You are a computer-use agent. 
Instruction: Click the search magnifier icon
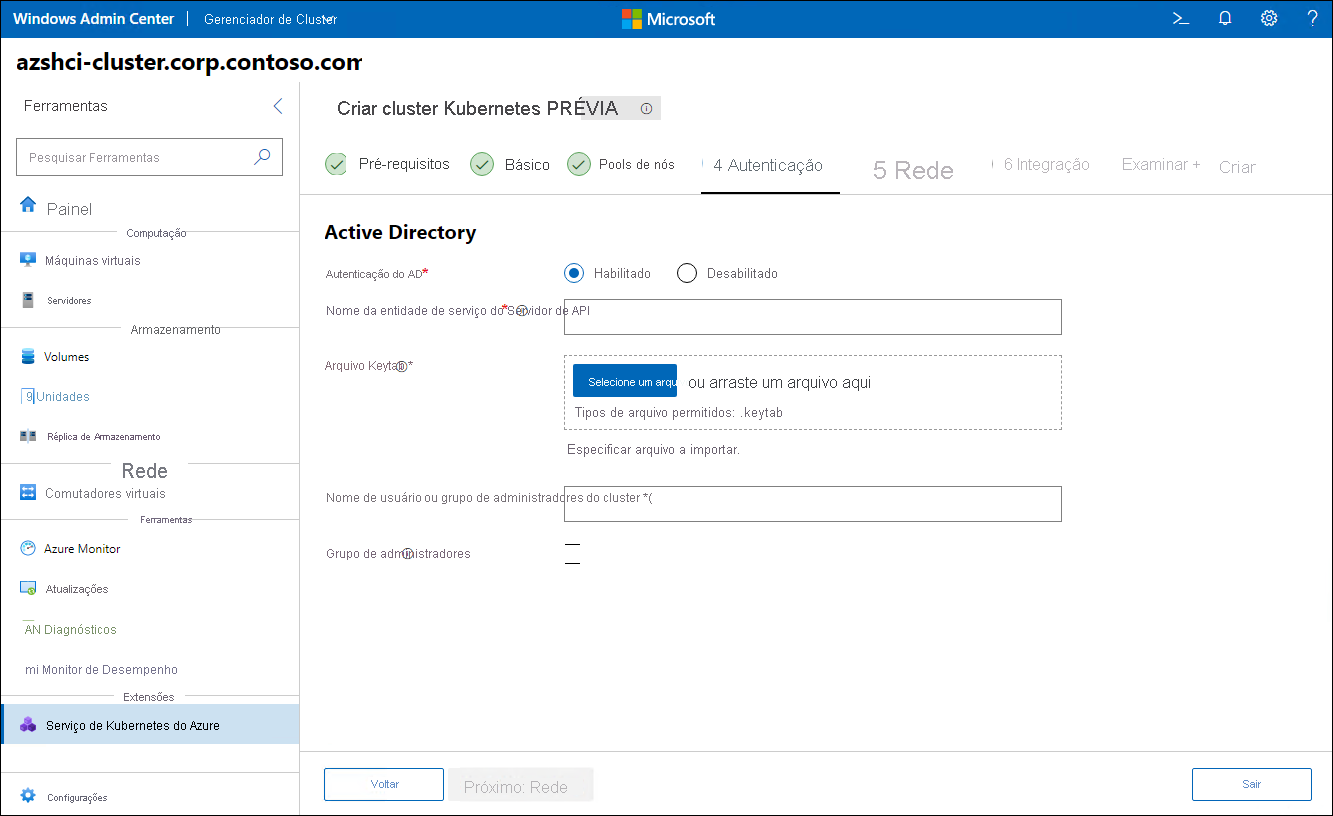coord(262,156)
